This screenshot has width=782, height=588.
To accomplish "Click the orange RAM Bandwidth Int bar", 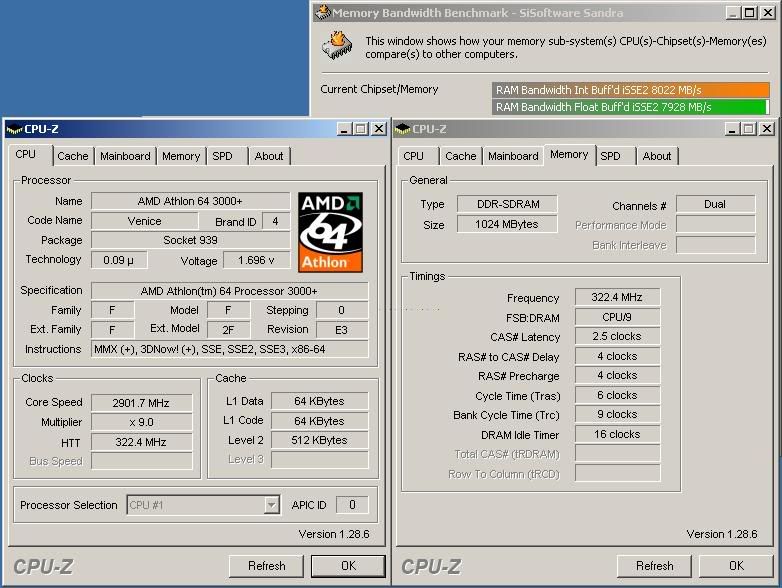I will [630, 90].
